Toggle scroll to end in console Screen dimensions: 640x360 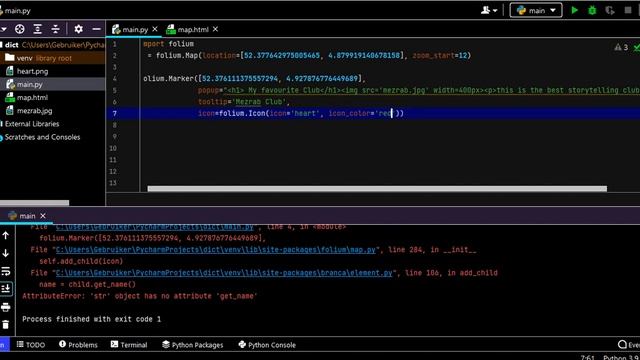6,289
